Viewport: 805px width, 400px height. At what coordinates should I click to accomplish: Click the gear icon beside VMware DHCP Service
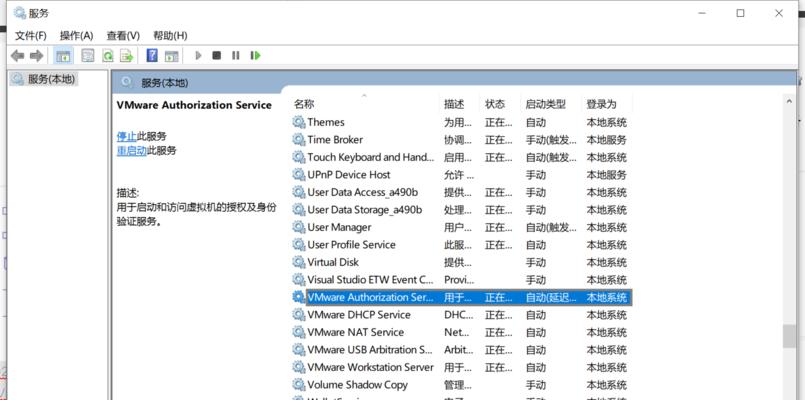coord(299,314)
